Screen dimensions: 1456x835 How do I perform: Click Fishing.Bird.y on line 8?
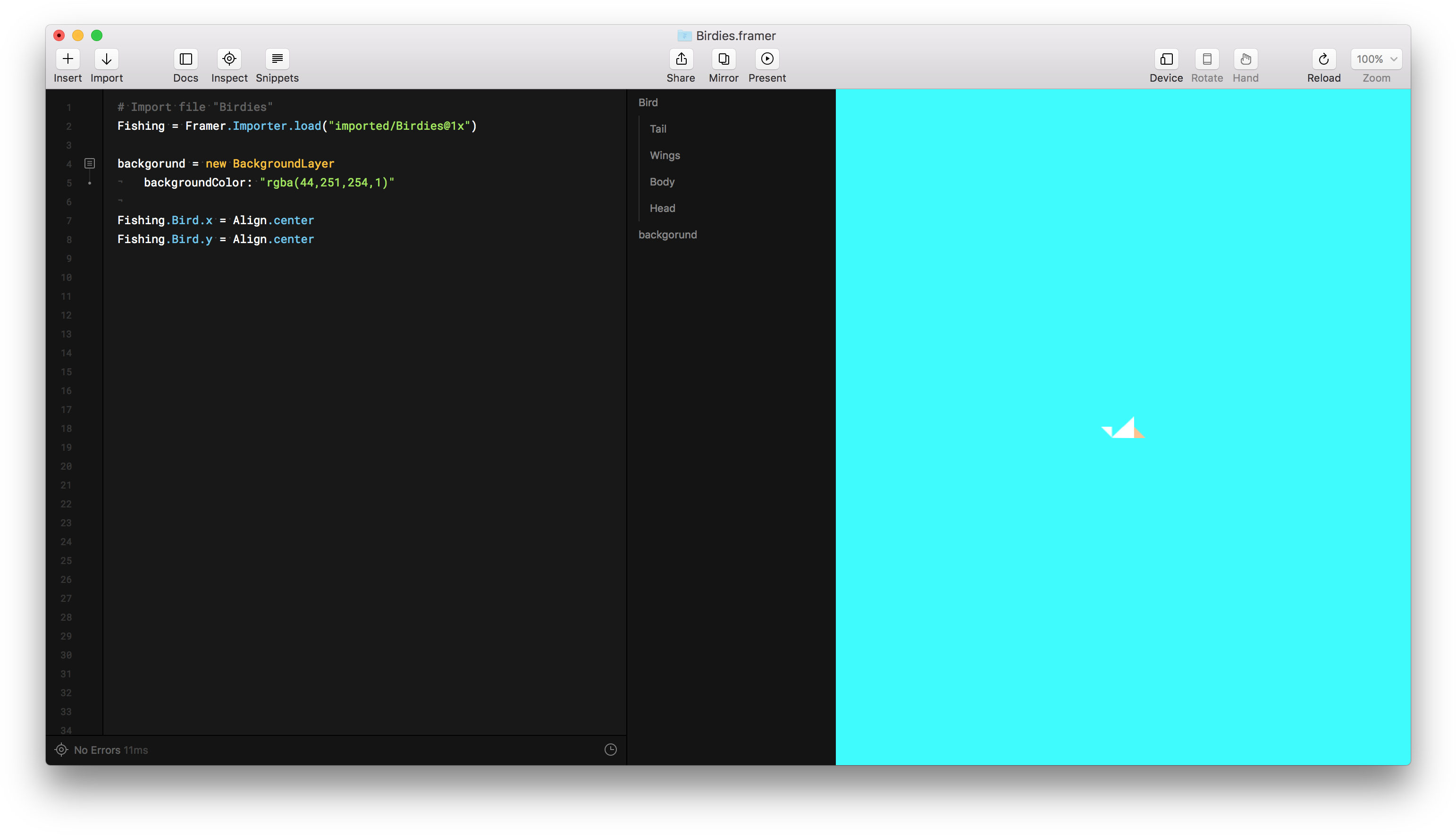165,239
